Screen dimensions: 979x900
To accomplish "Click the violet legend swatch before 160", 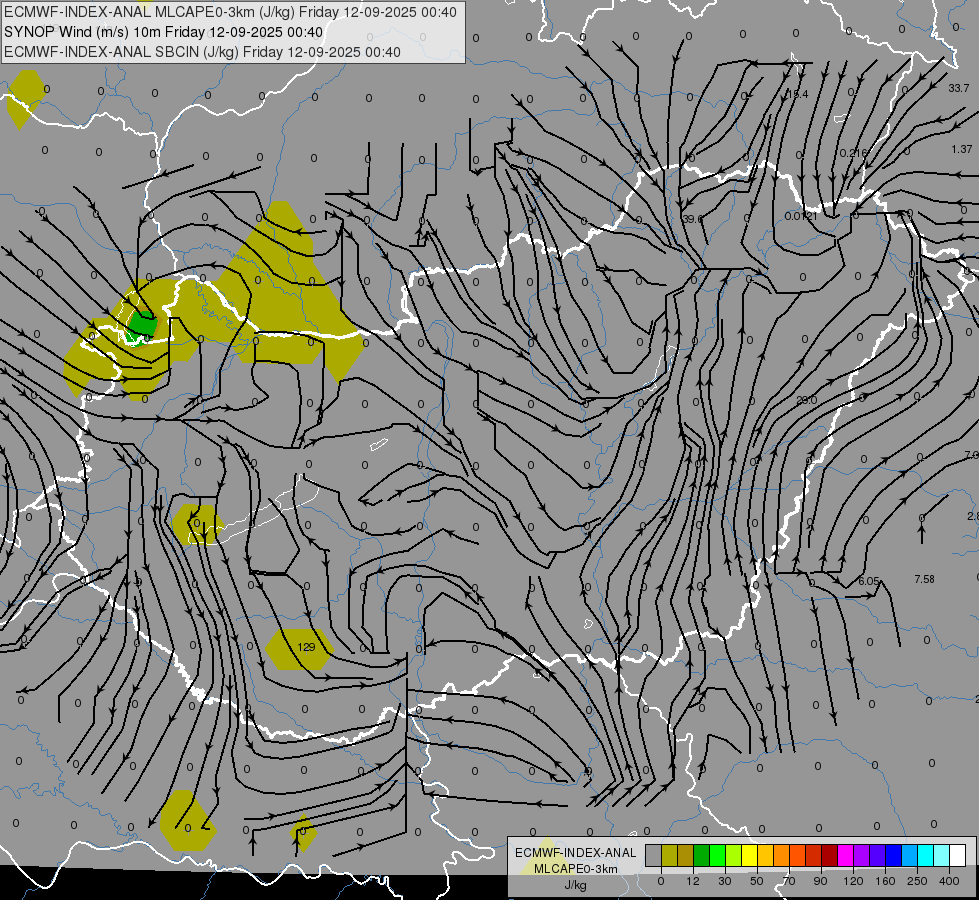I will tap(878, 855).
